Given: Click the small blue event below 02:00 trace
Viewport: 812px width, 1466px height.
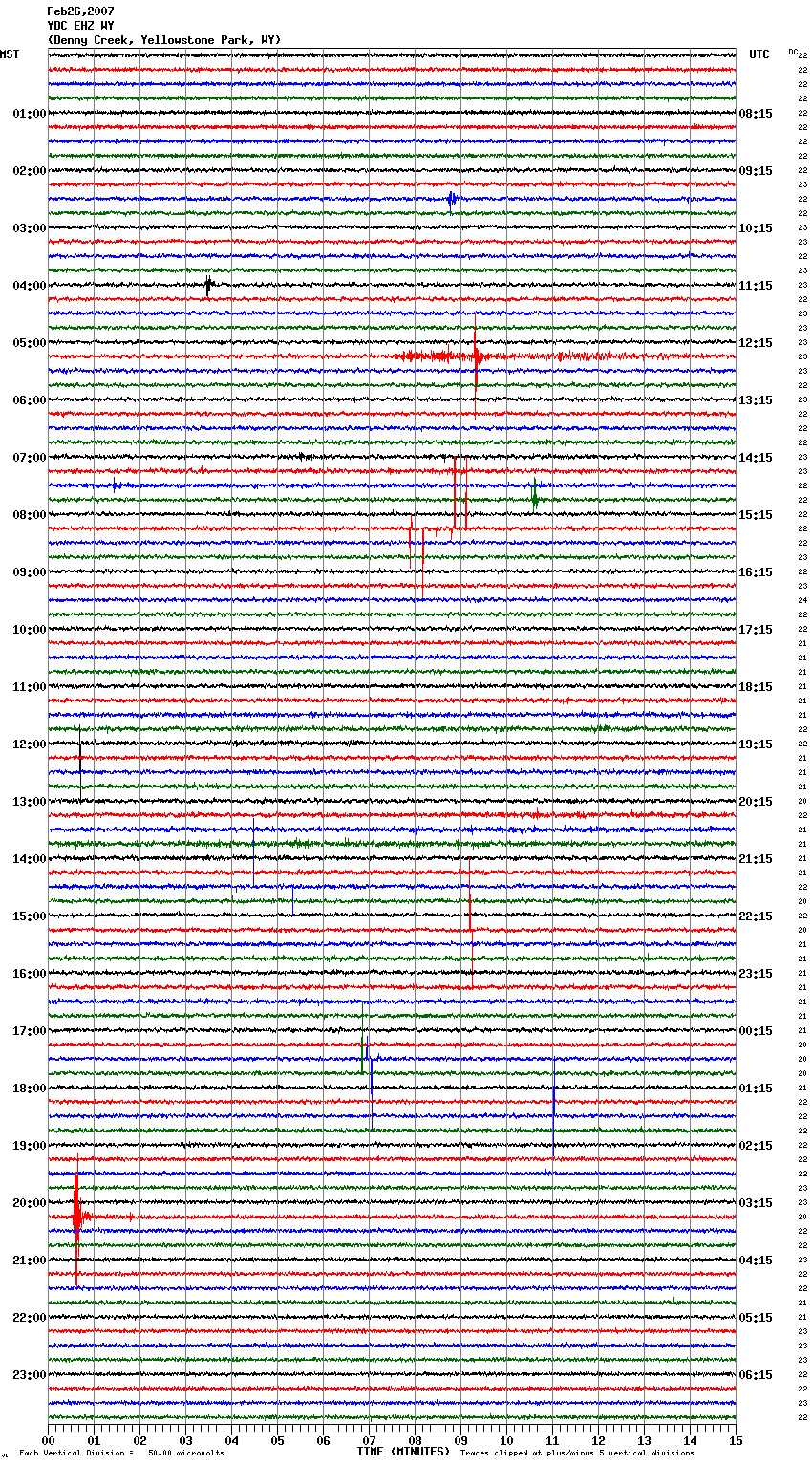Looking at the screenshot, I should 453,199.
